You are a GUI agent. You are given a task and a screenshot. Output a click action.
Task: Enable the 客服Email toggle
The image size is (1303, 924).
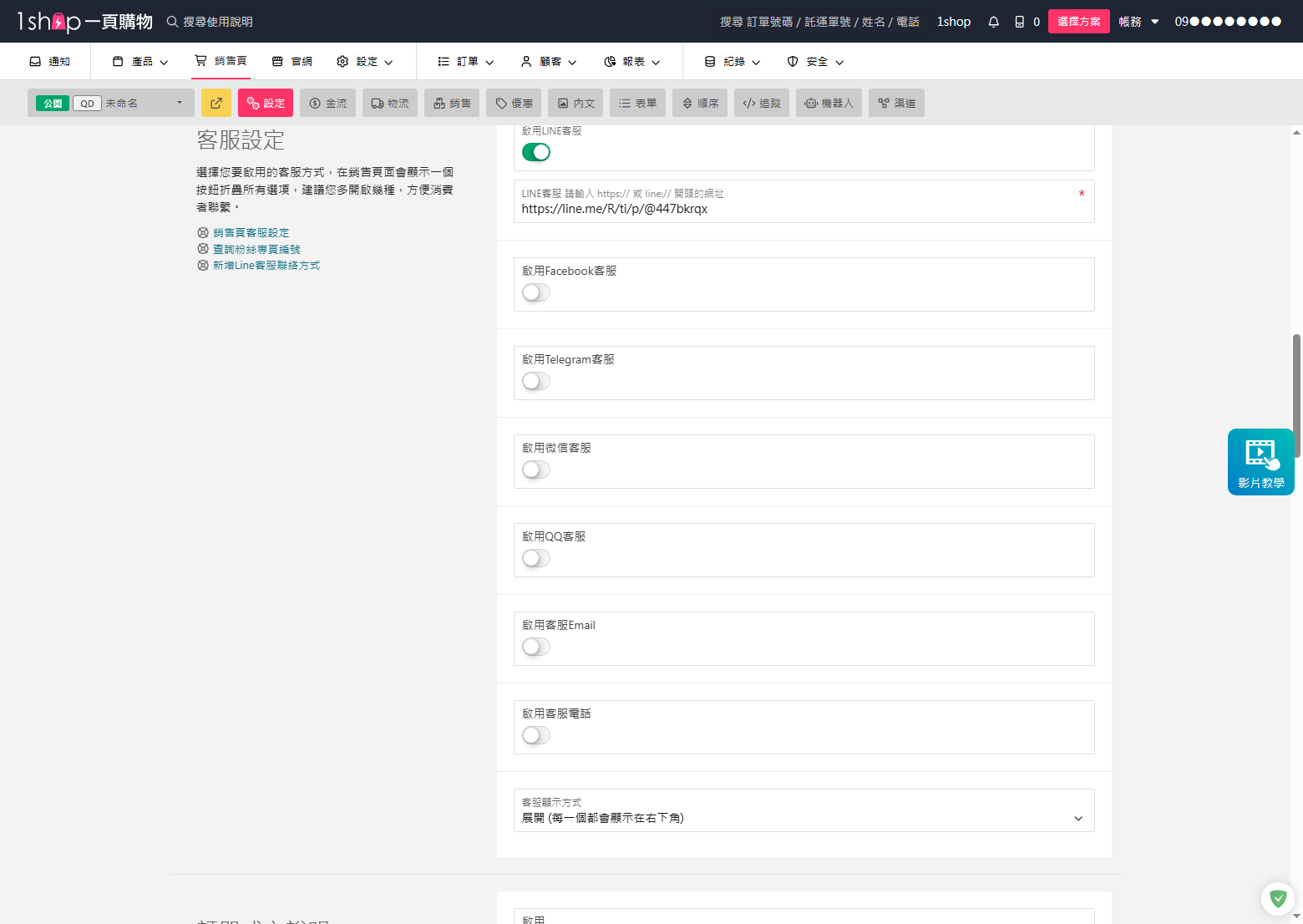click(535, 647)
